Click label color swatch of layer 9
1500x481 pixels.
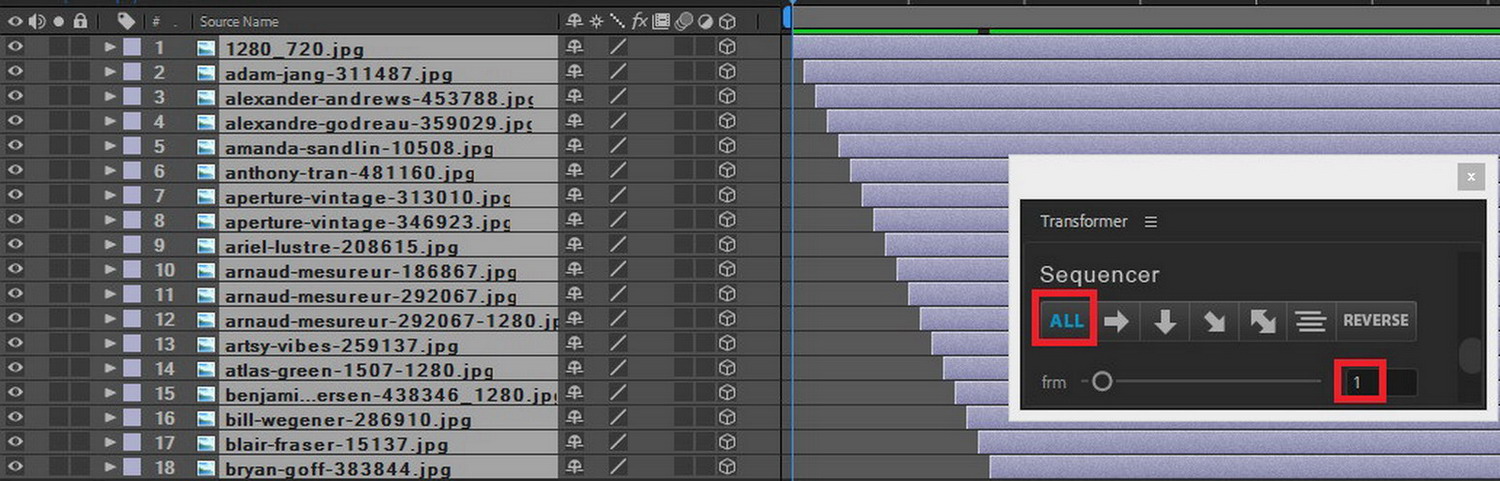point(132,245)
